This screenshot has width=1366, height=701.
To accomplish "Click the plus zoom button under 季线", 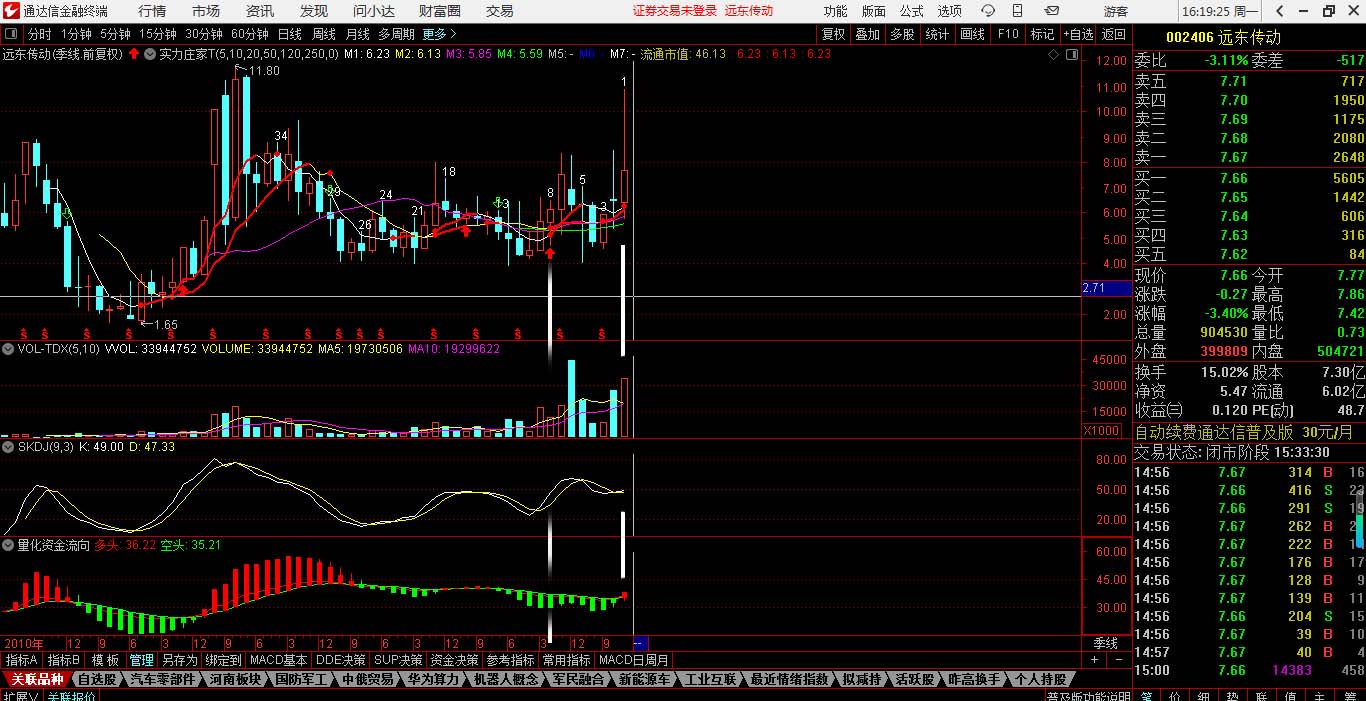I will click(x=1094, y=660).
